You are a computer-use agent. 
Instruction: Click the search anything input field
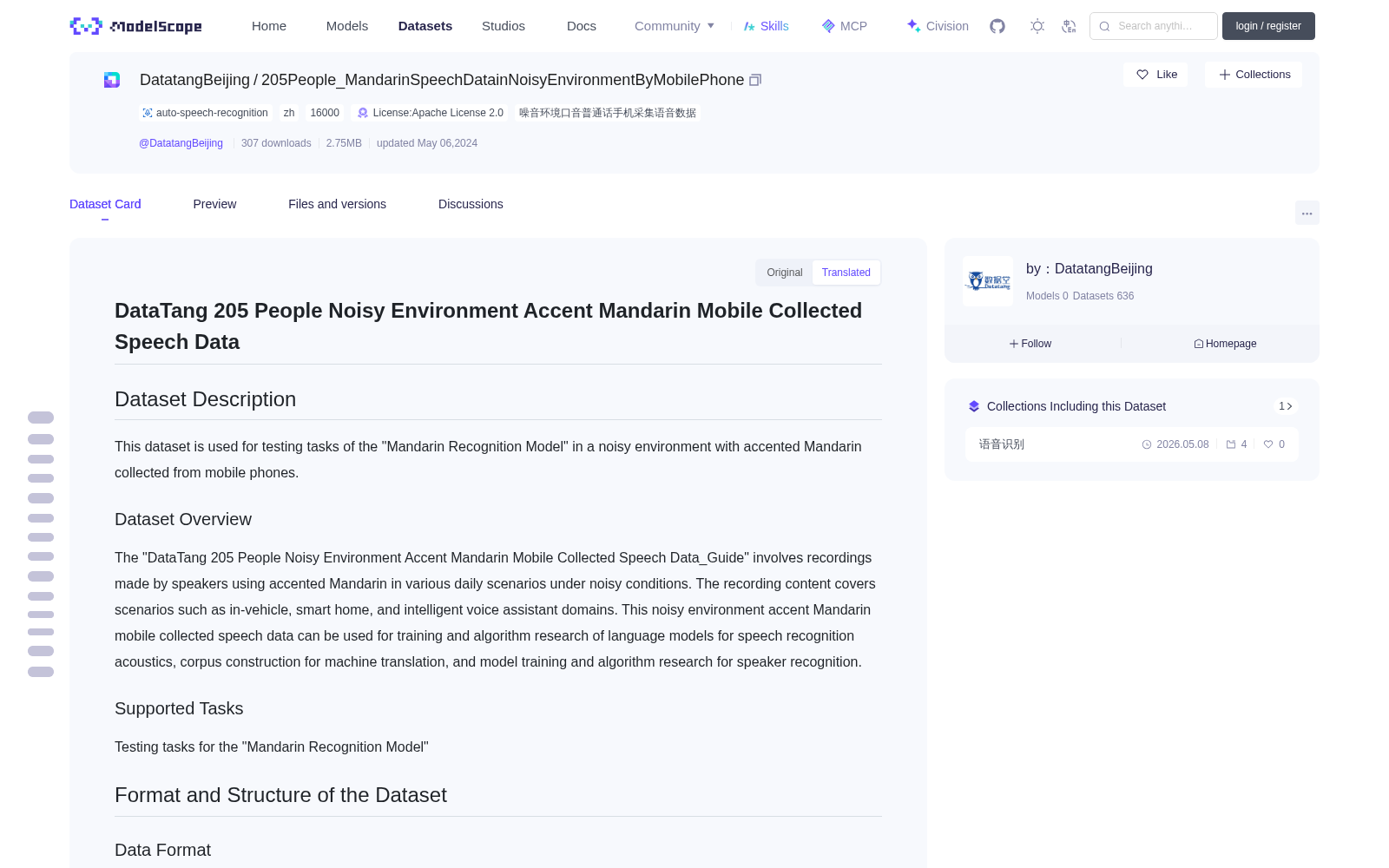[x=1154, y=26]
